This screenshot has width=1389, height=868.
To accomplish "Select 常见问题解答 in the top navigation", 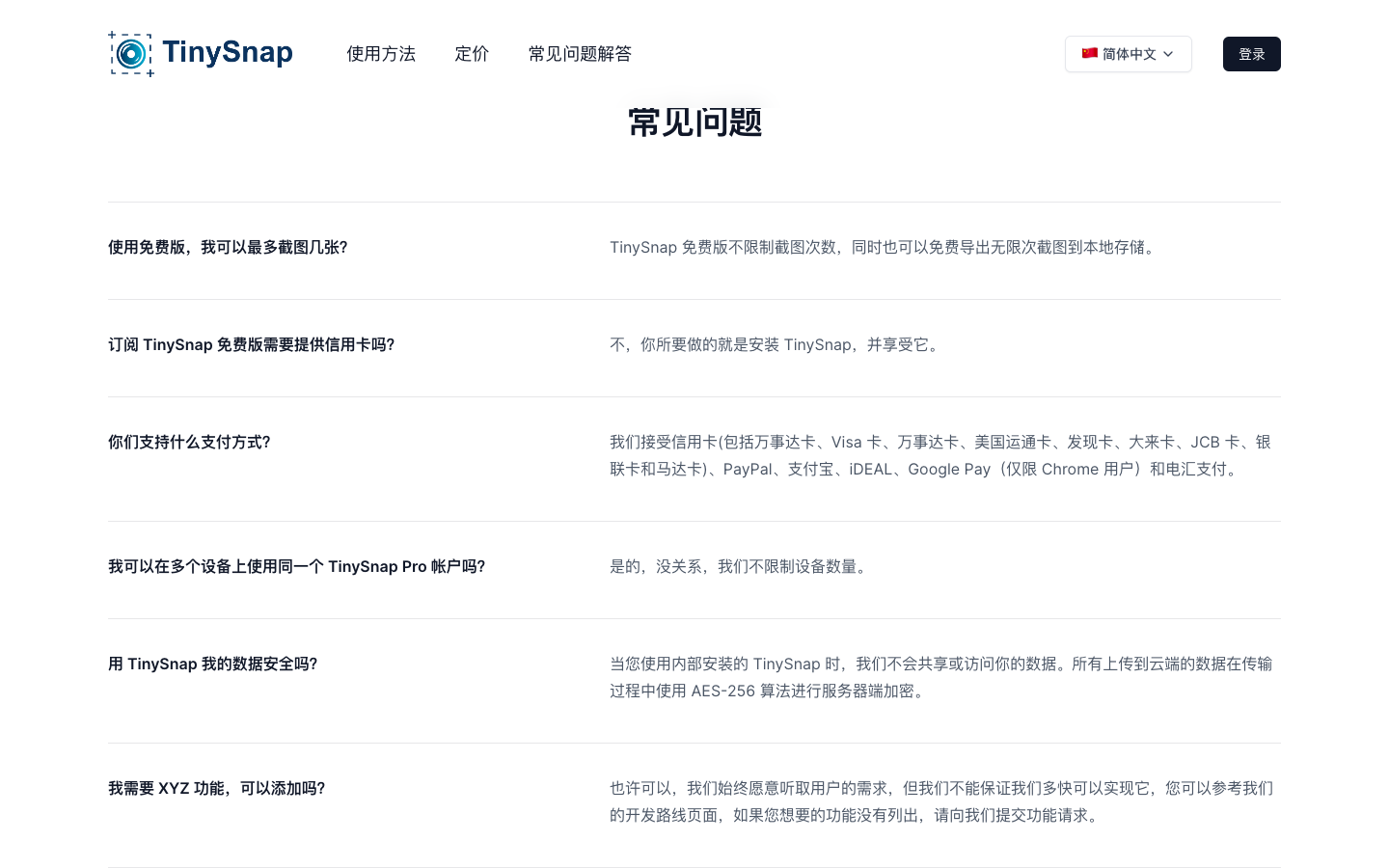I will pos(580,54).
